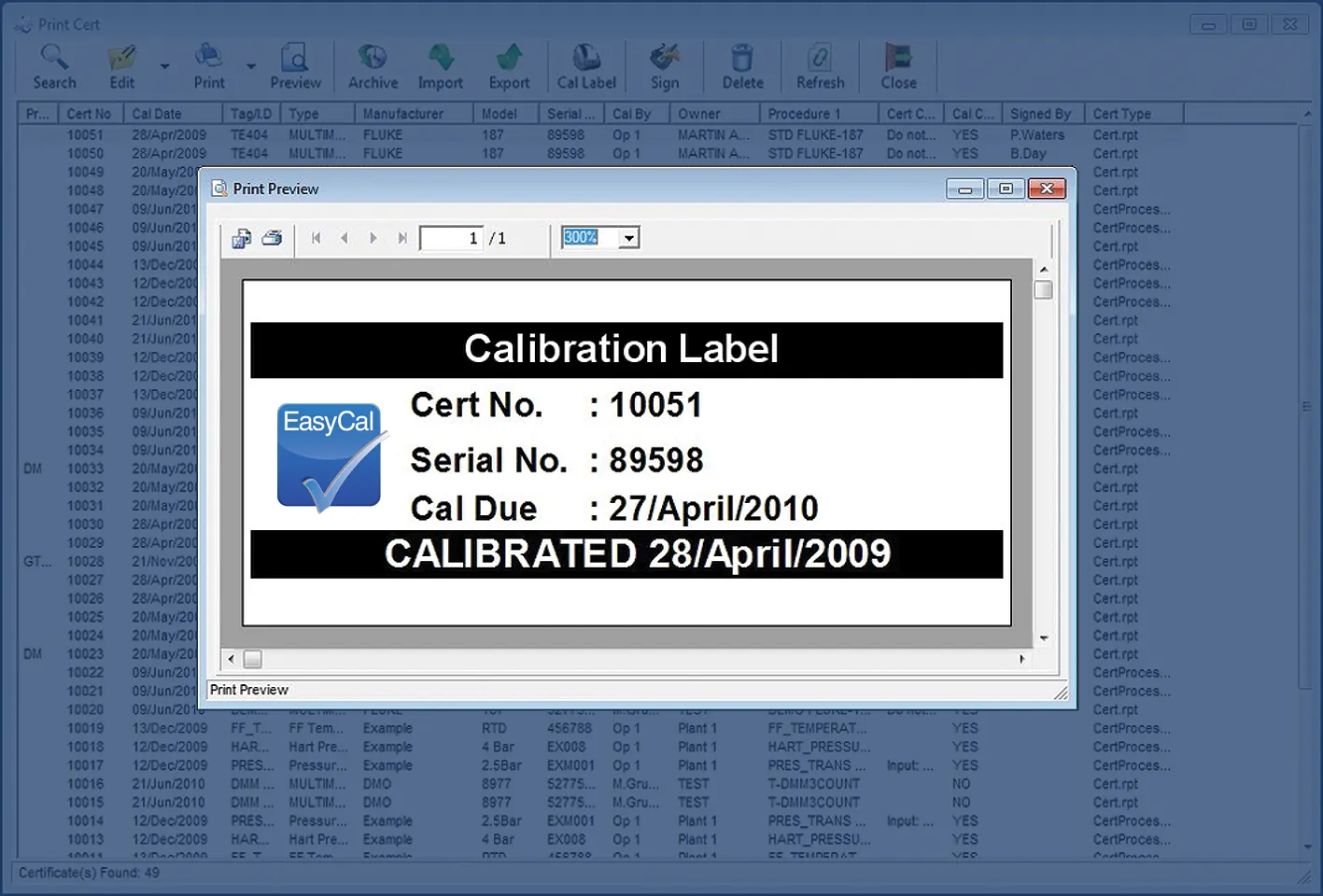Image resolution: width=1323 pixels, height=896 pixels.
Task: Sign the certificate with the Sign icon
Action: [664, 65]
